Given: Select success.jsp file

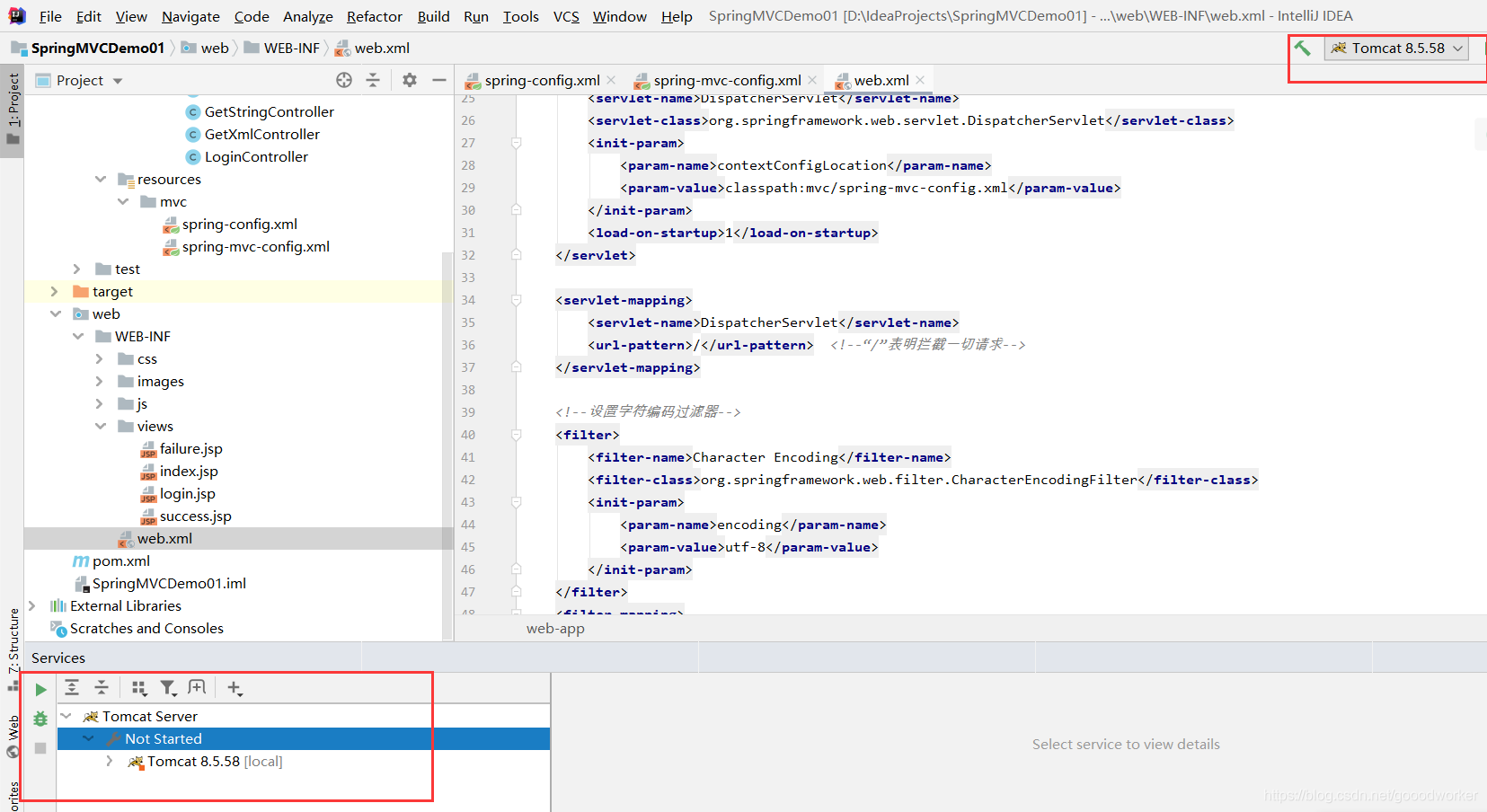Looking at the screenshot, I should point(195,516).
